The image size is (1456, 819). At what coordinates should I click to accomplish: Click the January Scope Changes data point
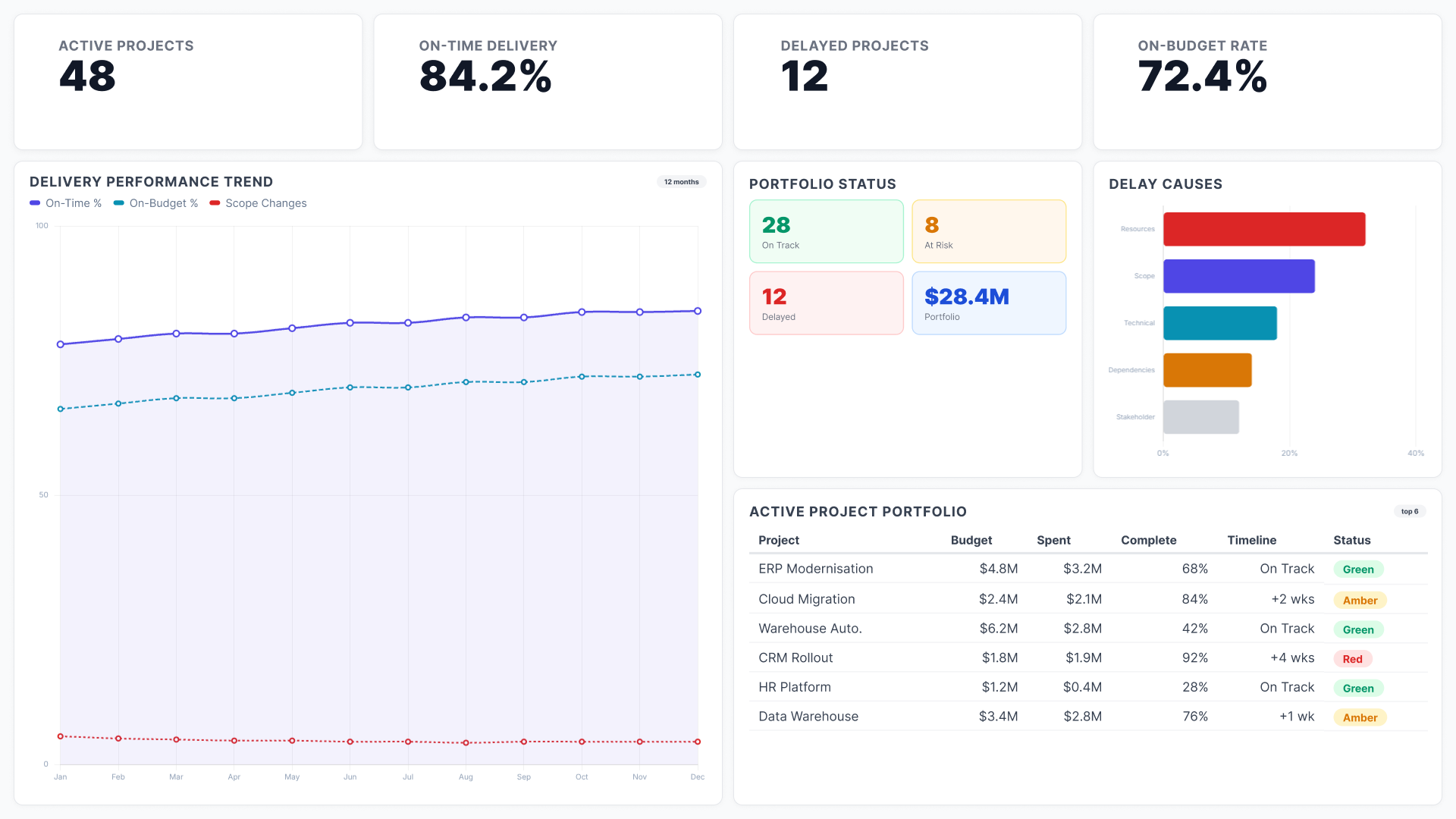[61, 736]
